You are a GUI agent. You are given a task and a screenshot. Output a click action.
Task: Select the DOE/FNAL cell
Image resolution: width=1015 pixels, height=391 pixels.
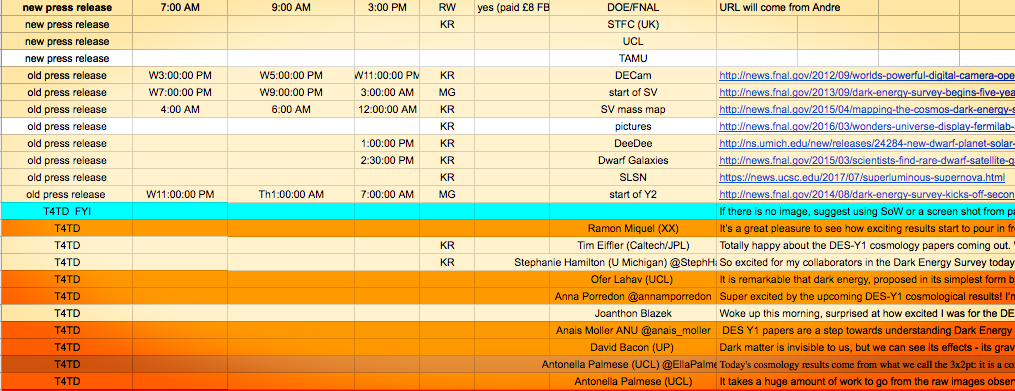click(633, 8)
